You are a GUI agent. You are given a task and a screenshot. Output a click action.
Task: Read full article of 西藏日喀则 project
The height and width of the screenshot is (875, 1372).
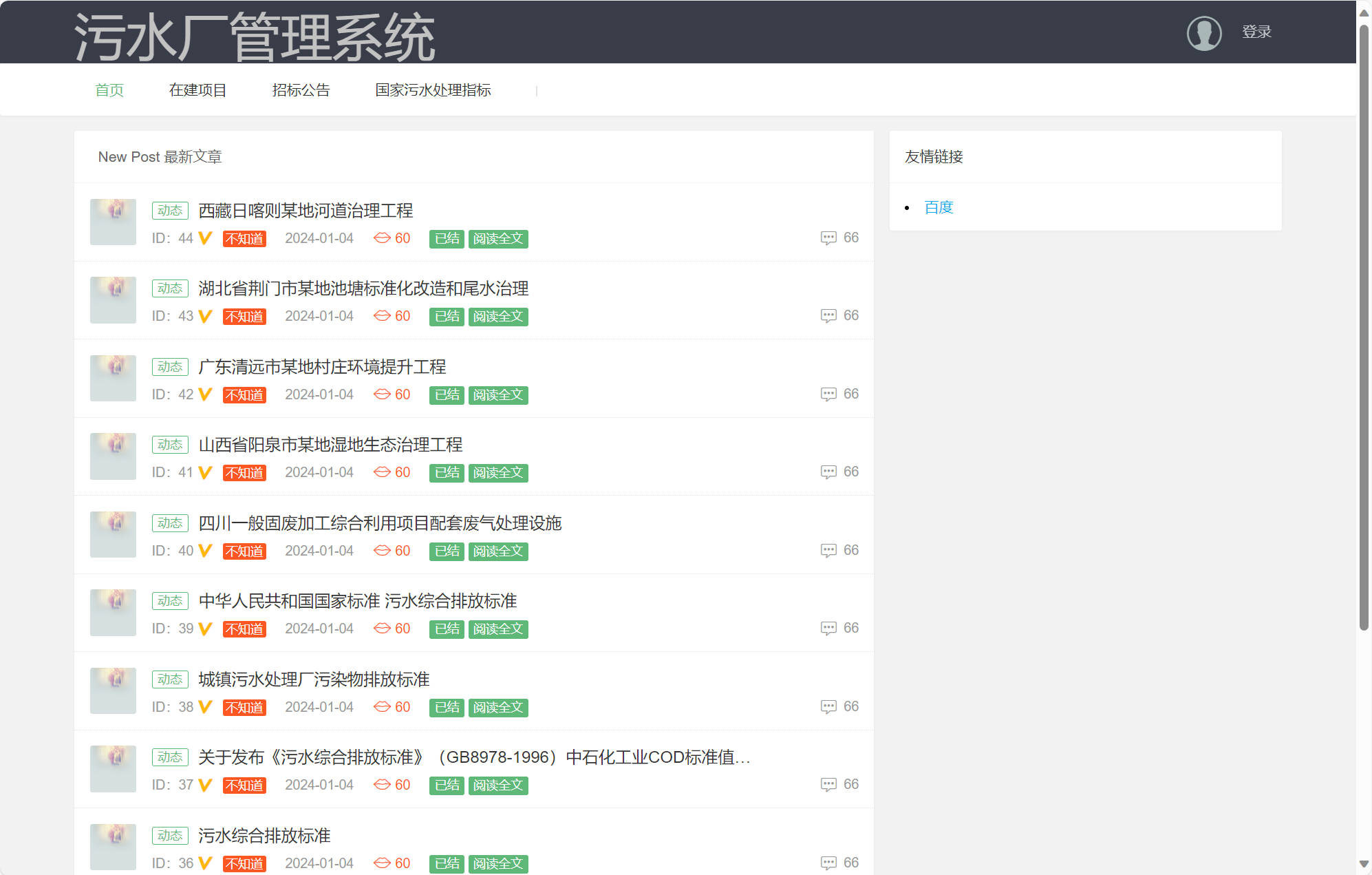point(498,238)
